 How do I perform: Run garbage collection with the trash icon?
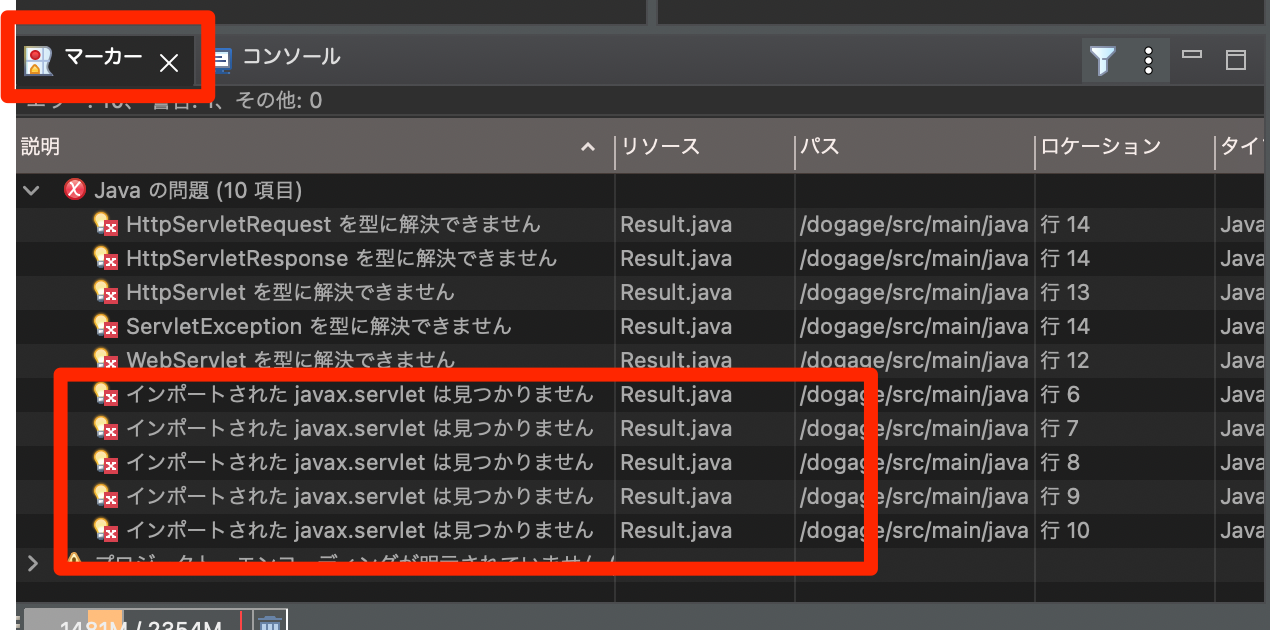(x=268, y=620)
